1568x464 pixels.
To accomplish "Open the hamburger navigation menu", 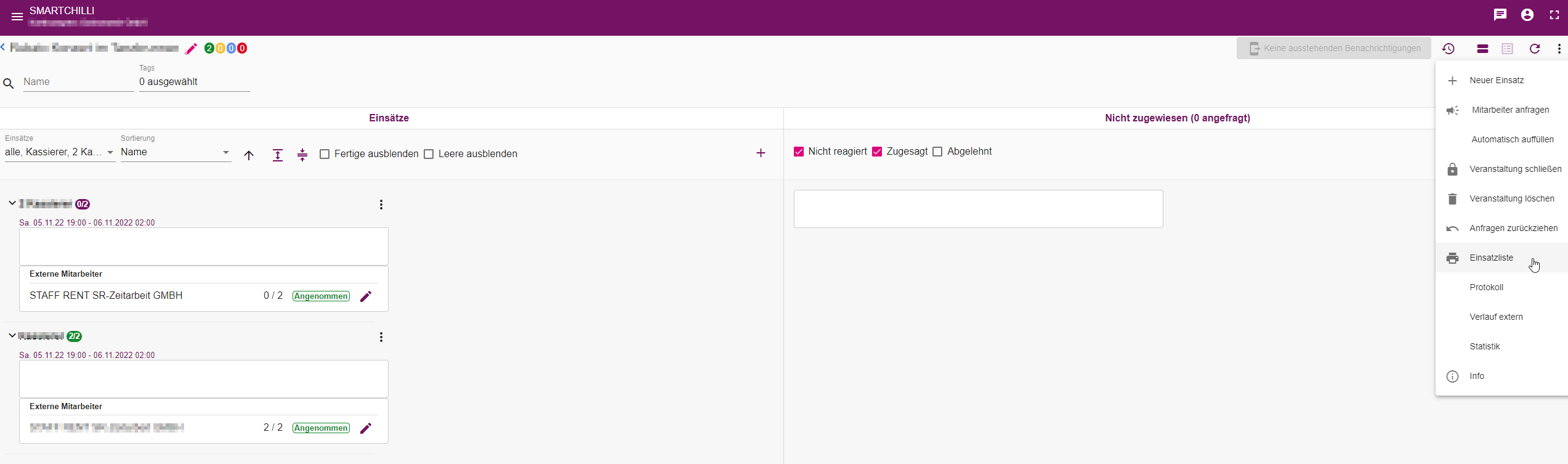I will coord(17,17).
